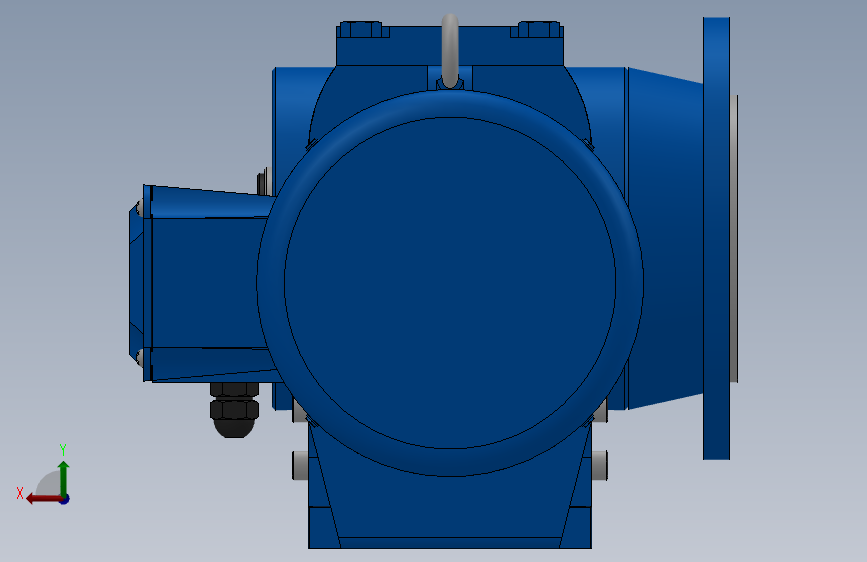867x562 pixels.
Task: Select the gray pin at lower right of housing
Action: (599, 465)
